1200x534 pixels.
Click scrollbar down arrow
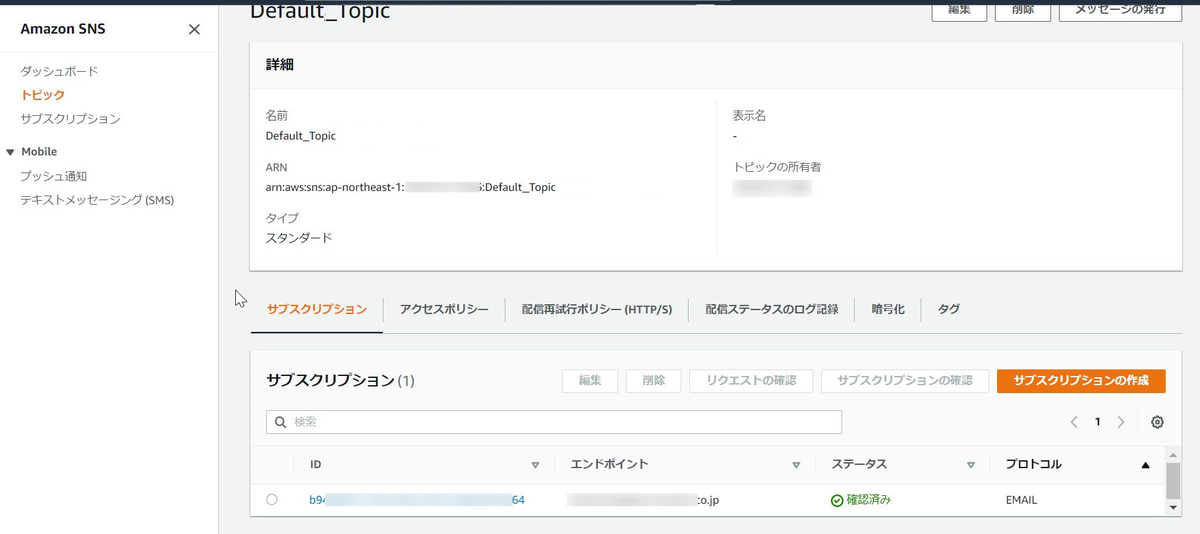[1173, 508]
